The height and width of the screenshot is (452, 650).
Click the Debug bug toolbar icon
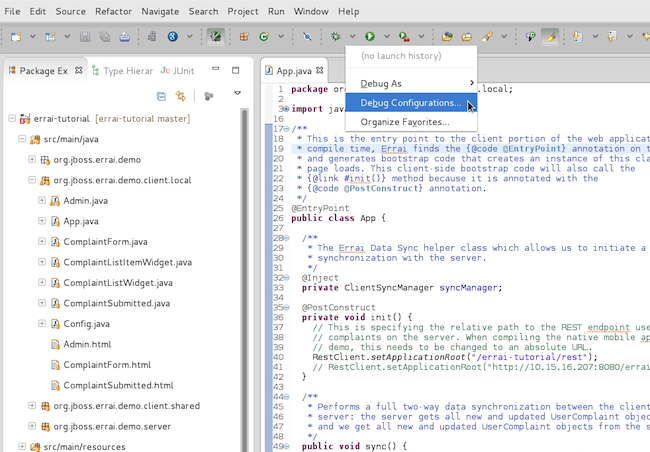tap(335, 36)
